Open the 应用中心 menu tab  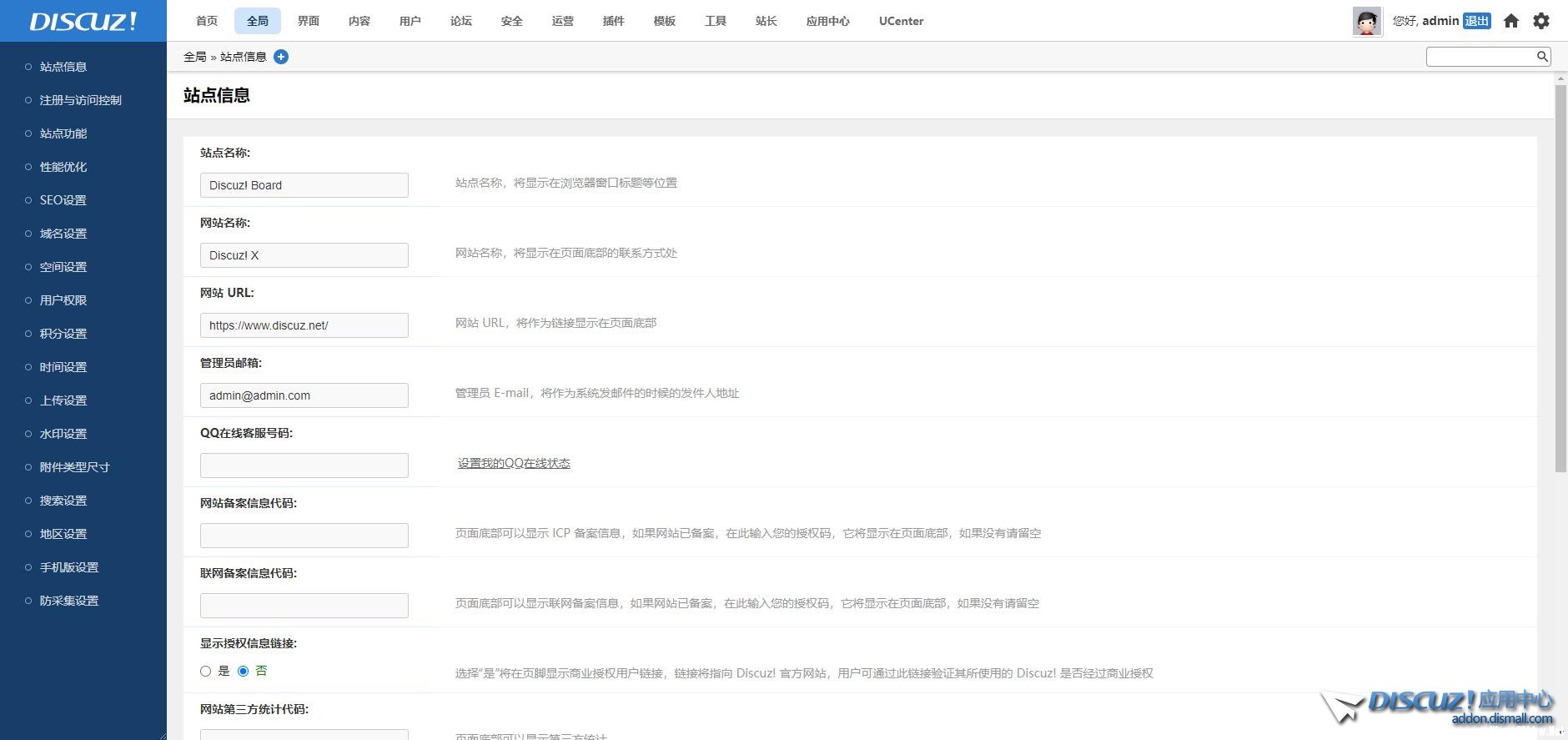[x=827, y=21]
